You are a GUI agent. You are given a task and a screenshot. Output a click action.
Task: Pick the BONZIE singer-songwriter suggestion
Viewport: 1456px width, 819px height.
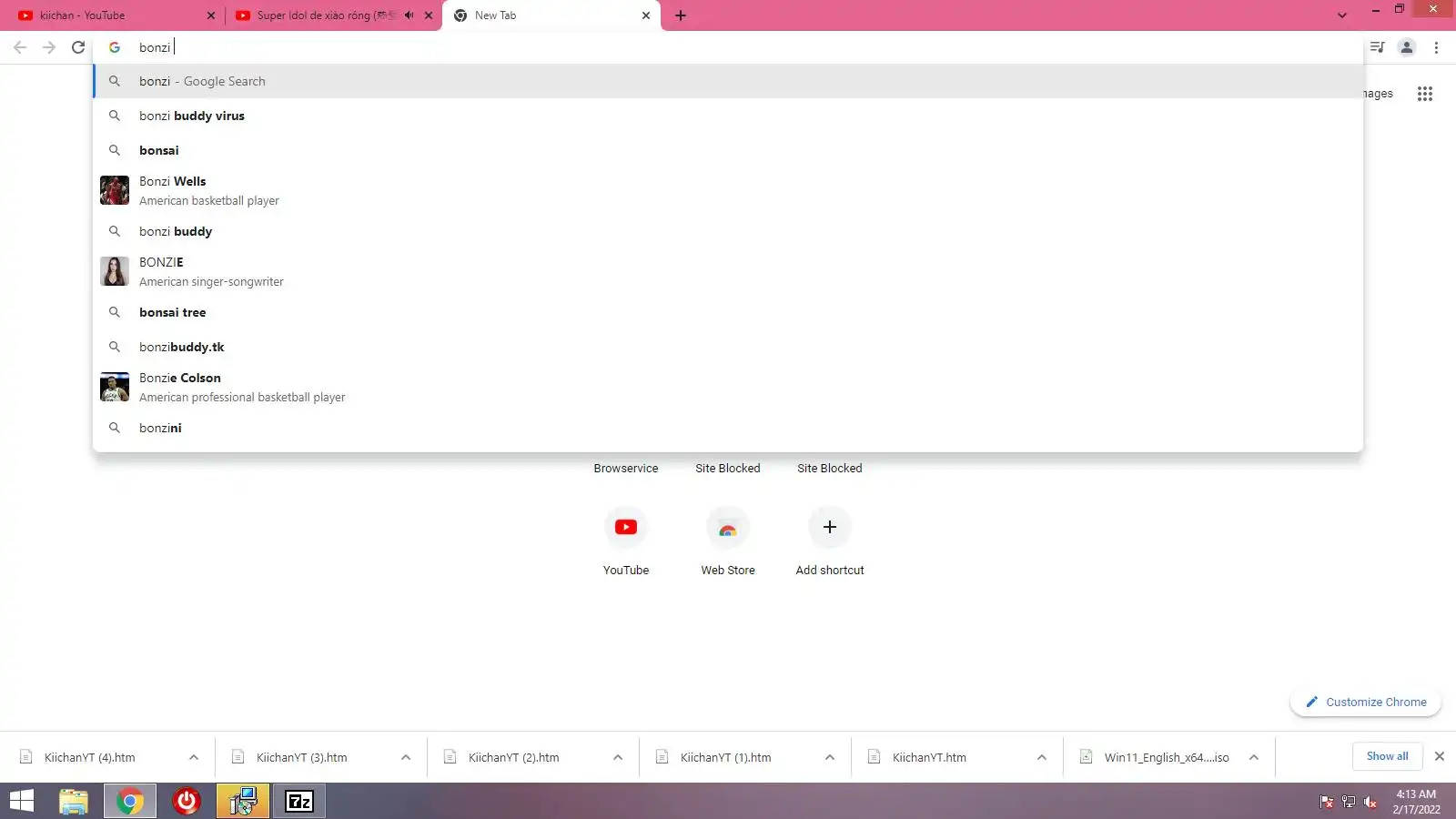tap(728, 271)
